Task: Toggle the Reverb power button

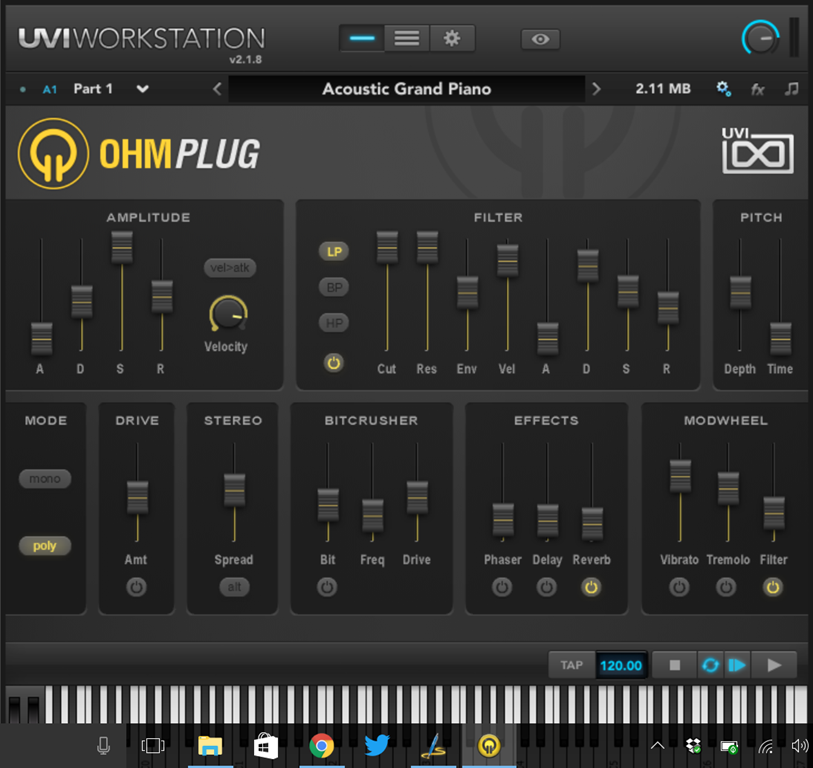Action: [591, 587]
